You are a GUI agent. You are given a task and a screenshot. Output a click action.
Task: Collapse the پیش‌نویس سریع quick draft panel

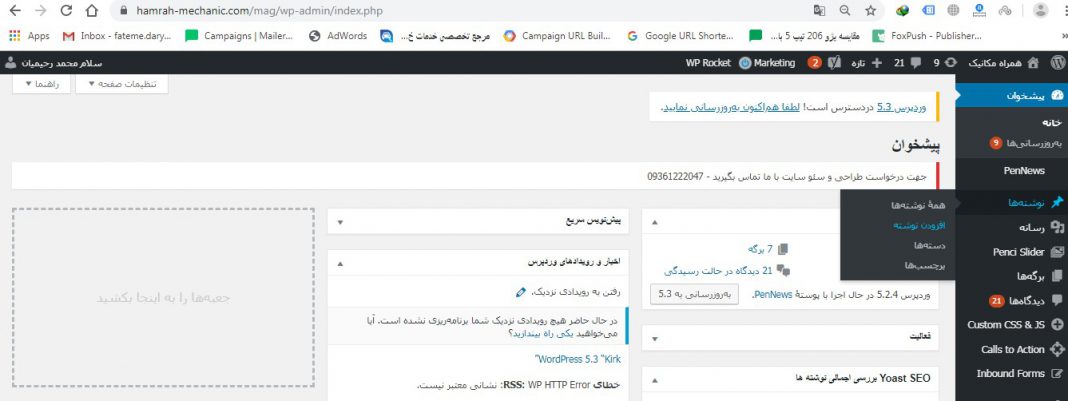339,222
